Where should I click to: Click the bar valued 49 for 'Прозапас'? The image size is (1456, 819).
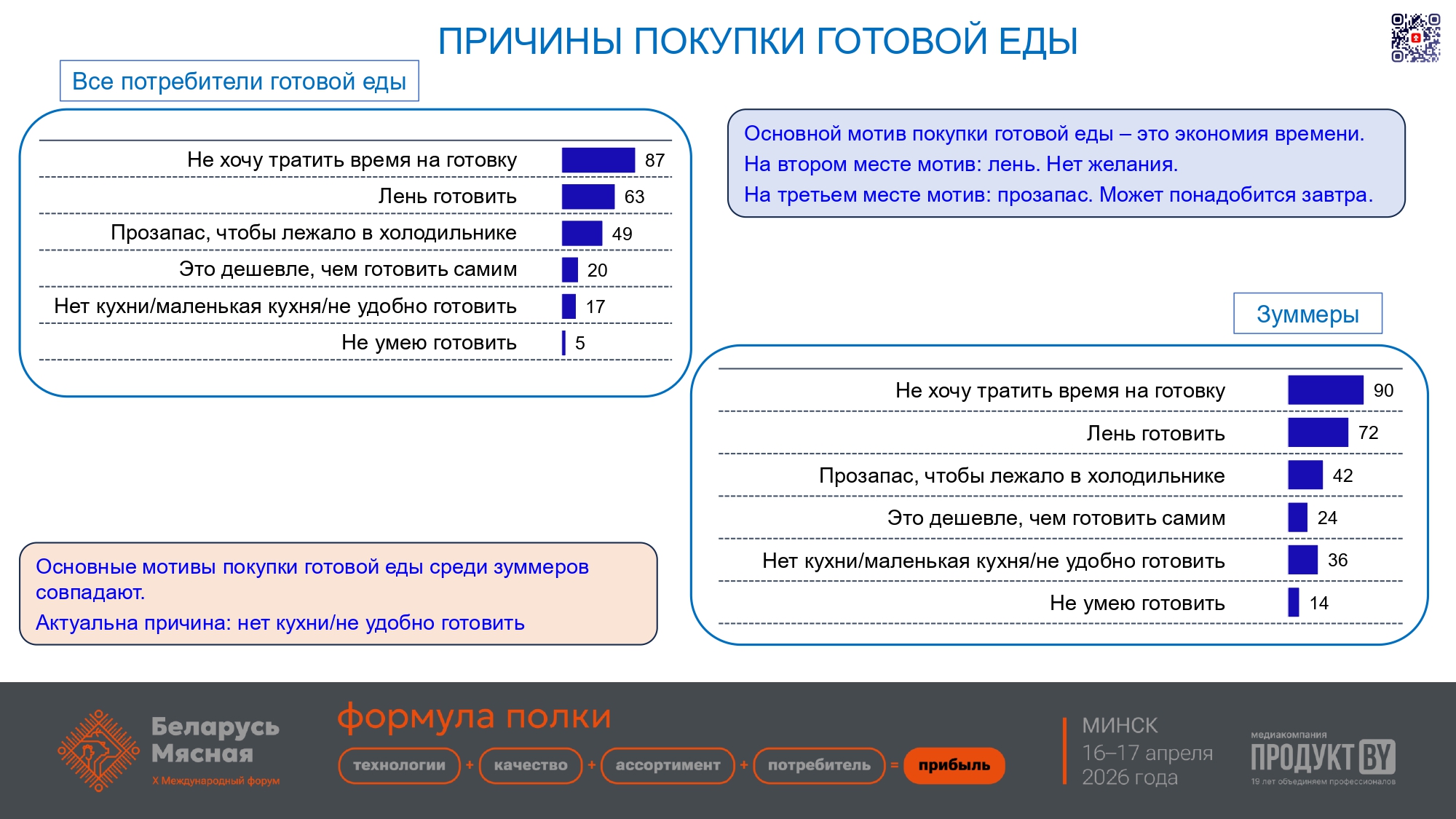[x=582, y=233]
